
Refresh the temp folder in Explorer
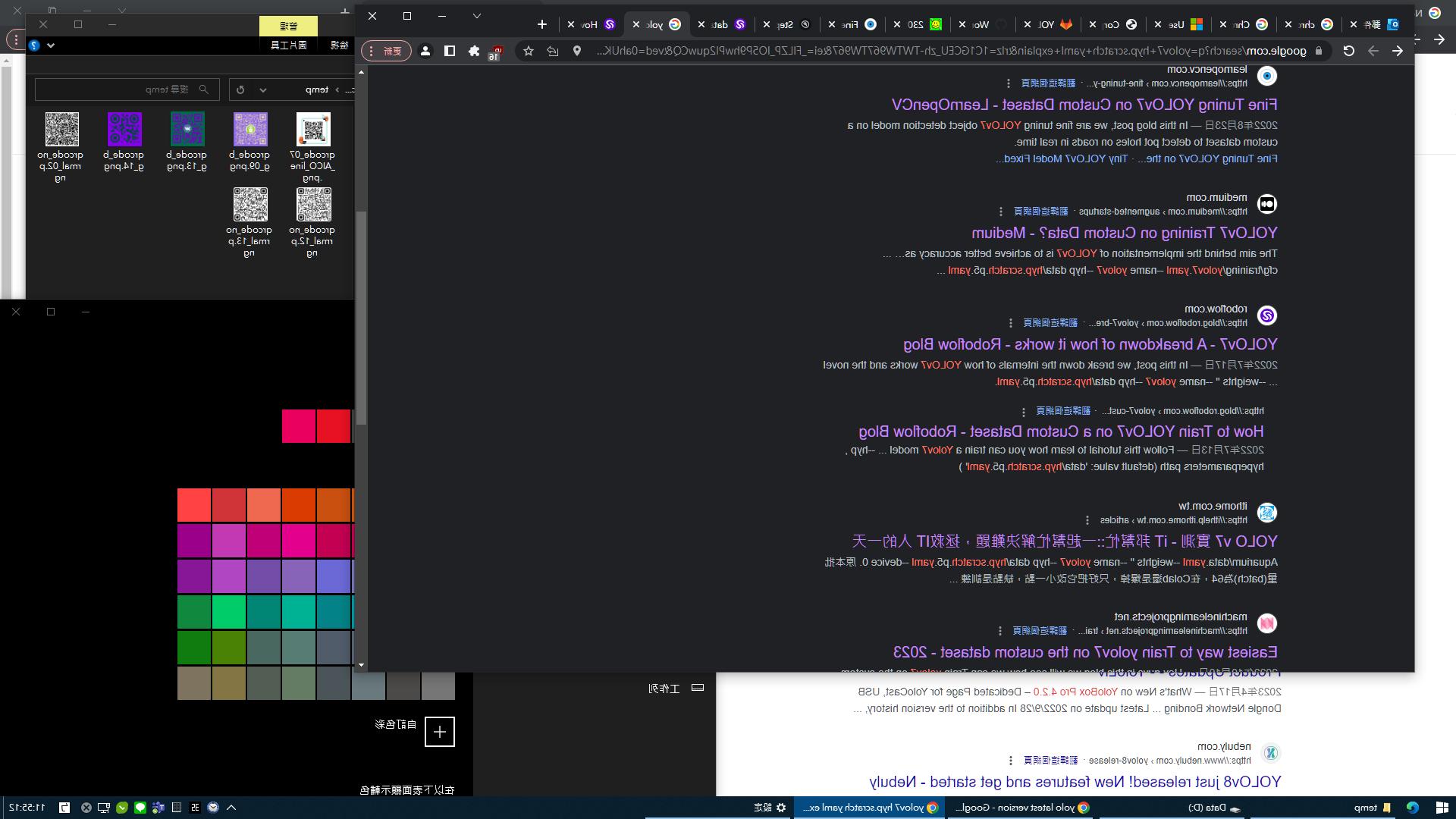pos(240,89)
